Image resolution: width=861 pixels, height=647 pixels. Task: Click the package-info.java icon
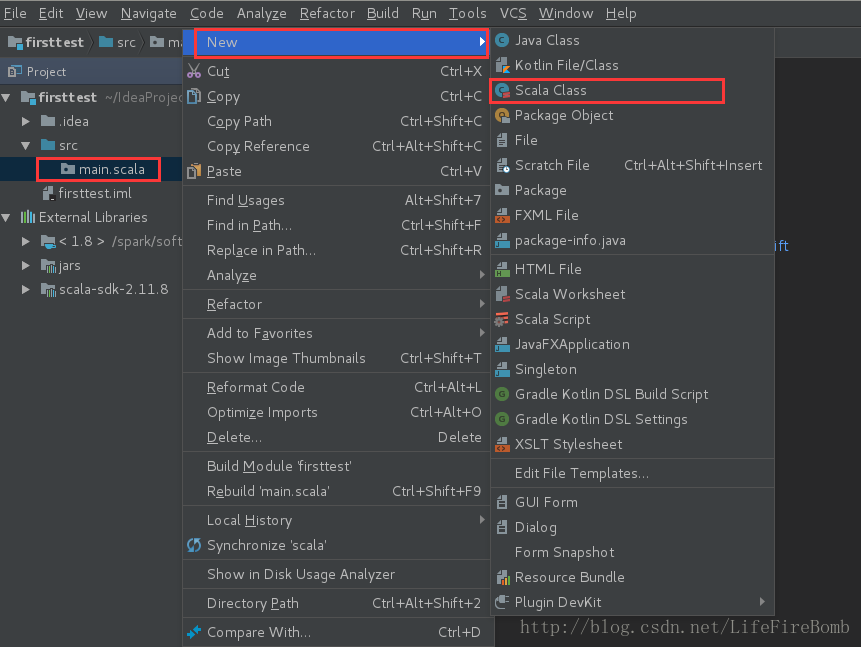(502, 241)
